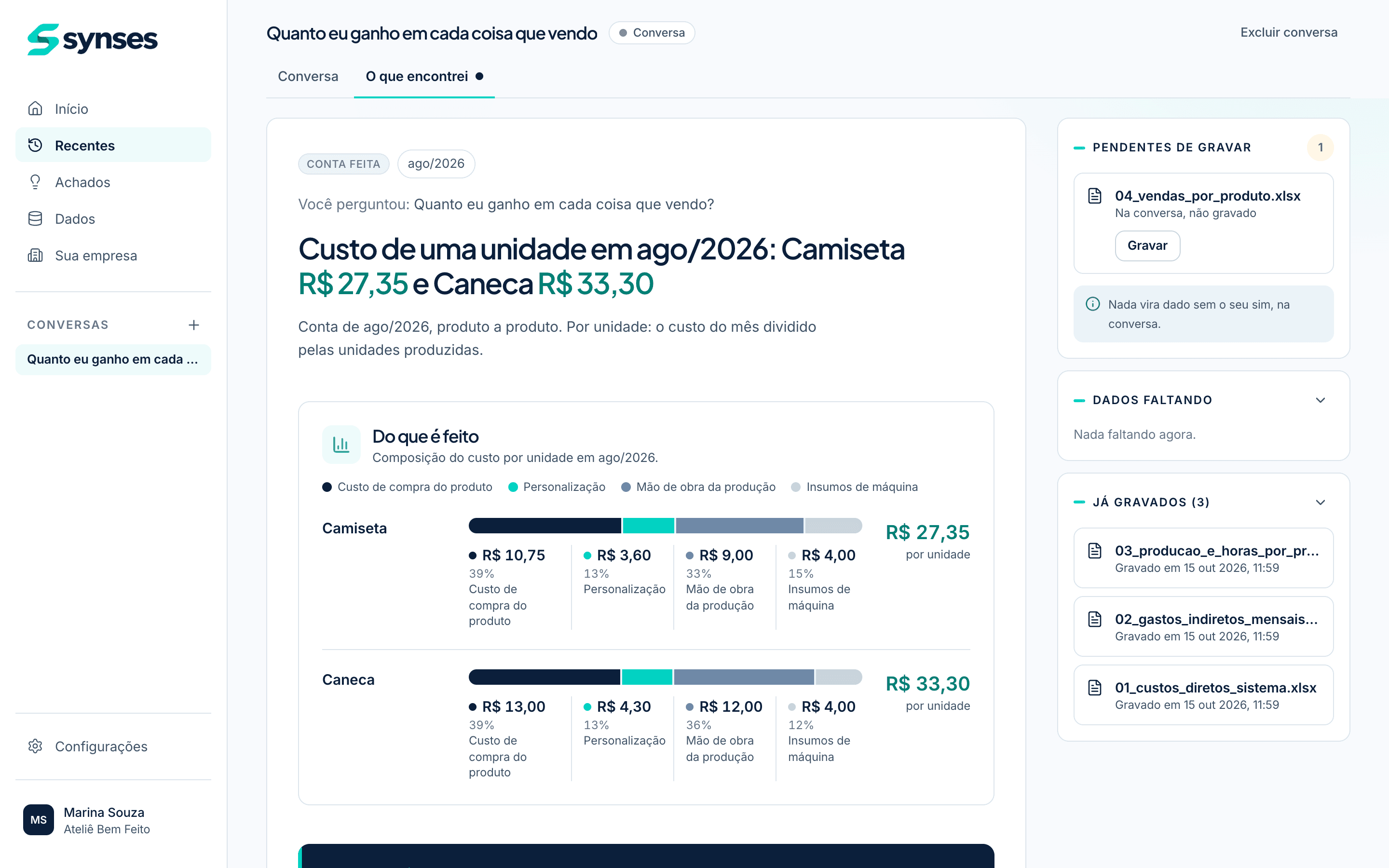The width and height of the screenshot is (1389, 868).
Task: Click the Conversa status badge
Action: tap(652, 33)
